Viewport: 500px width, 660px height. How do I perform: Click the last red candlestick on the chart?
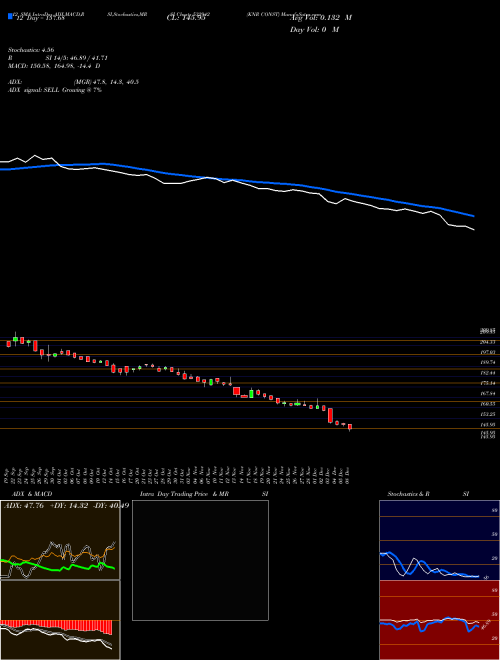click(x=350, y=427)
